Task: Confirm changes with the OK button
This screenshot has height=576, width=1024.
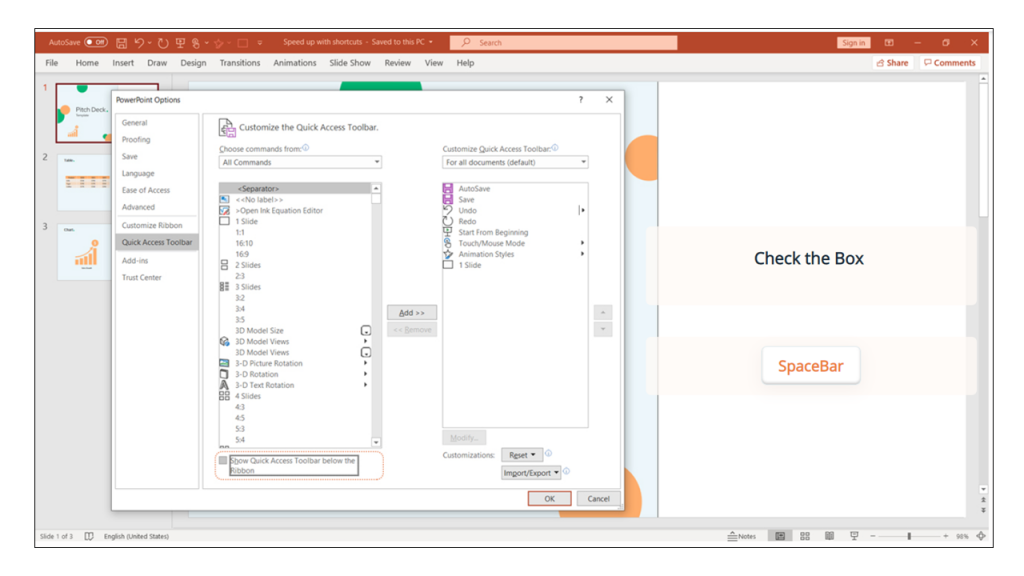Action: [549, 497]
